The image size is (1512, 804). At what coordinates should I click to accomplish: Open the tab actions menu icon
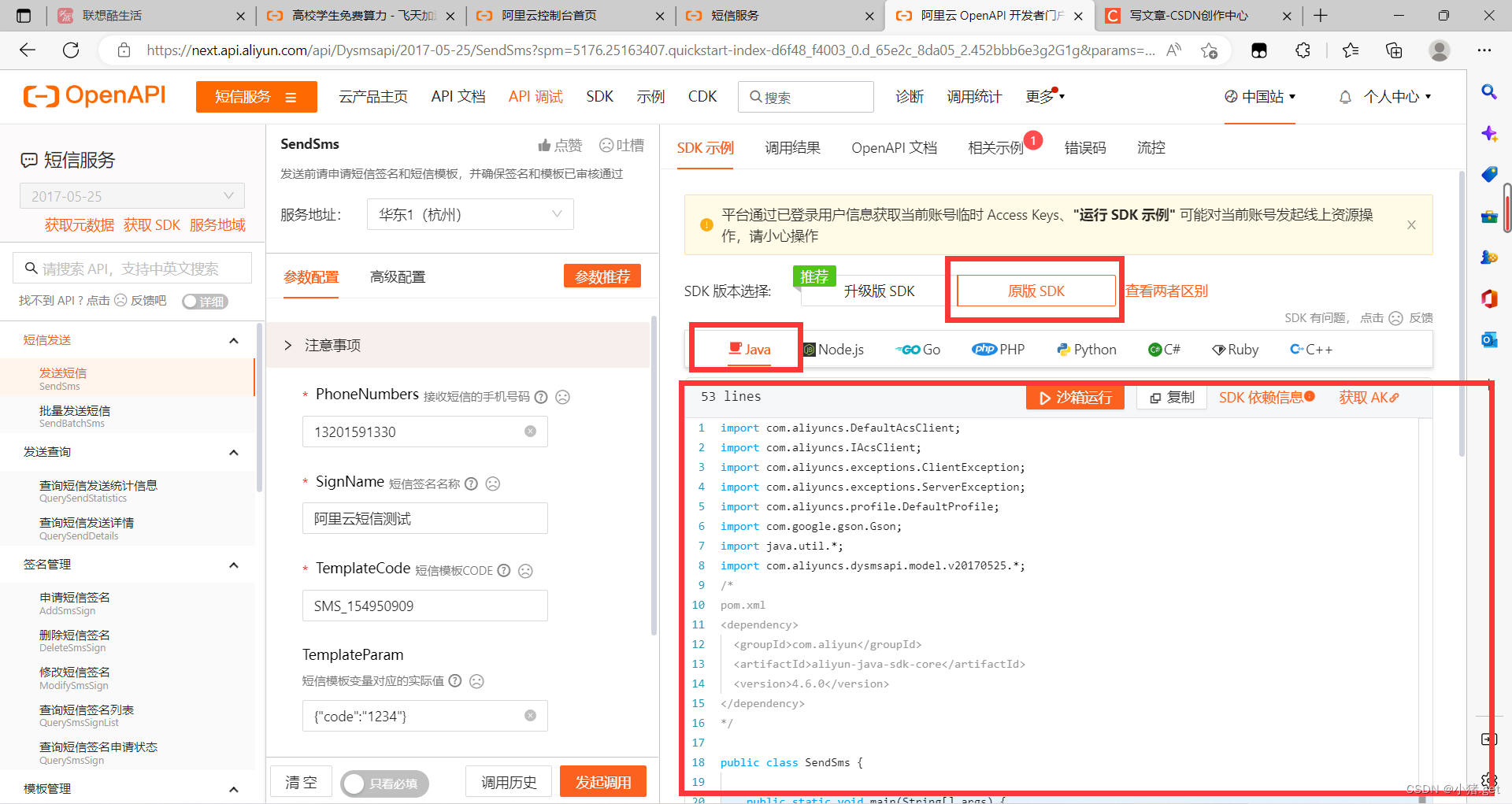[24, 16]
